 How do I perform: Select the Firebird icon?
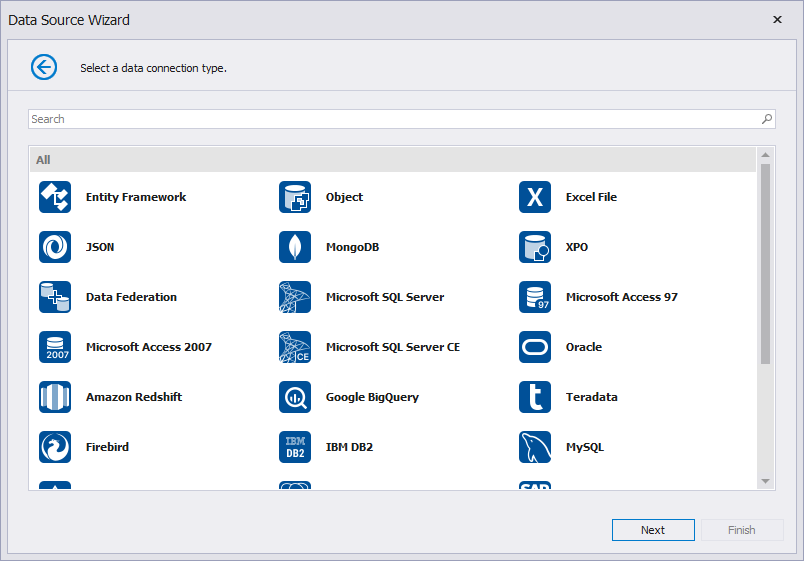click(x=55, y=447)
